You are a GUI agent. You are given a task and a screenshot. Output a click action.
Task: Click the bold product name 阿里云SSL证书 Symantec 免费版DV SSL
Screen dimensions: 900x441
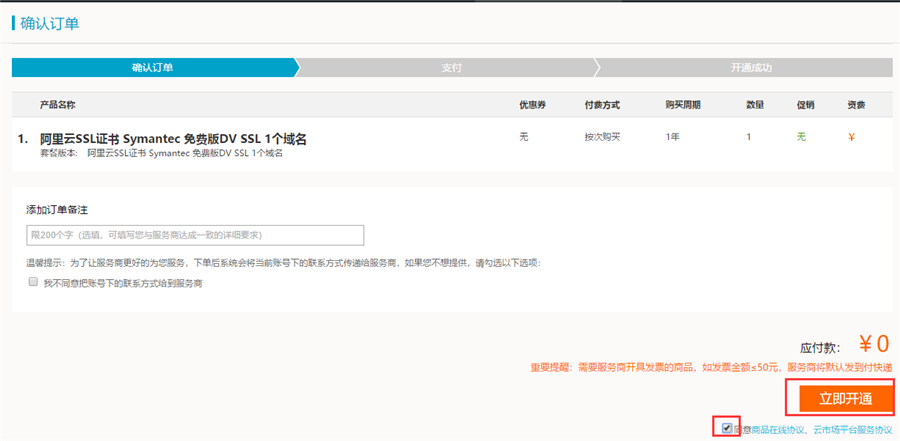point(172,138)
